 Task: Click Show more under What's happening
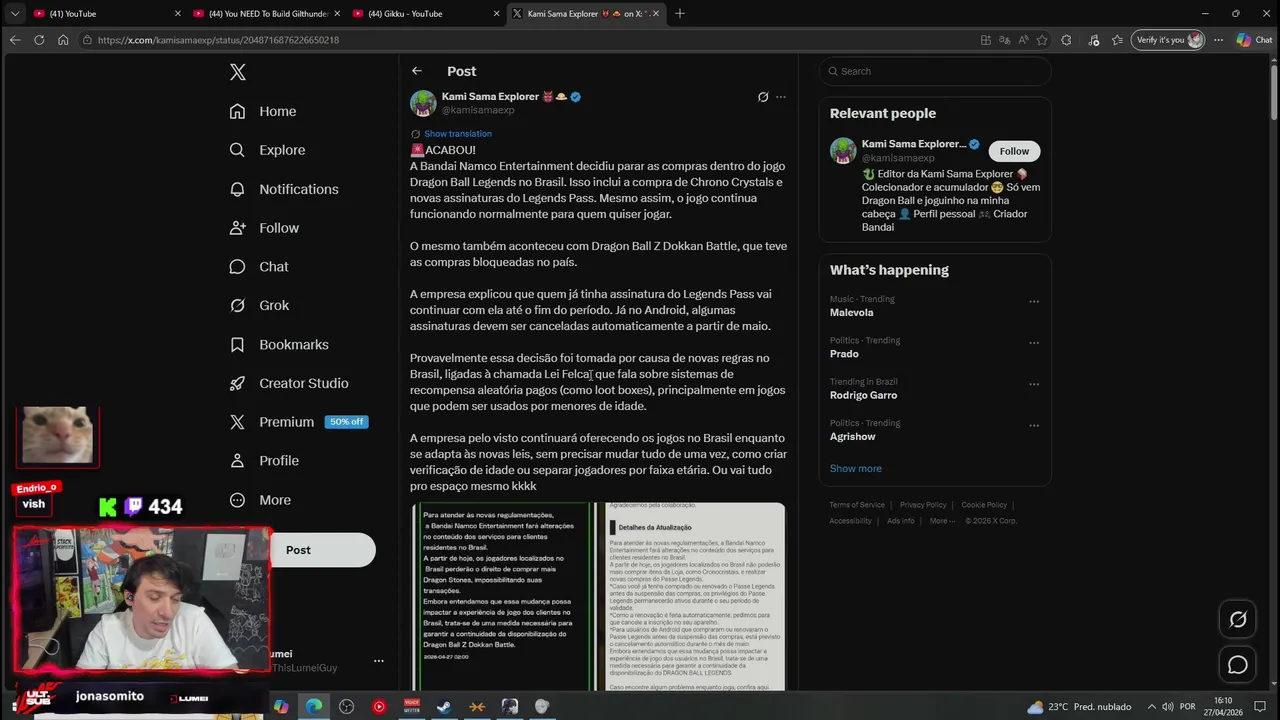click(855, 468)
